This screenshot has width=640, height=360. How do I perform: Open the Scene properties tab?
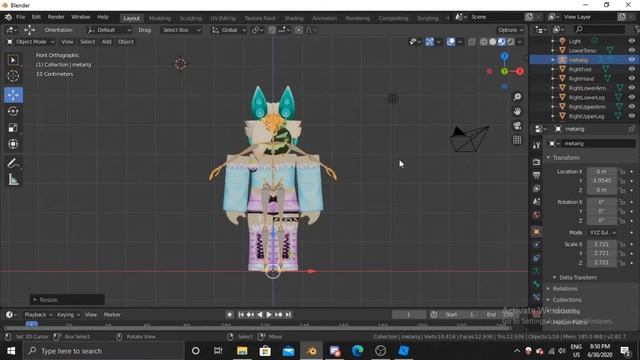[536, 202]
